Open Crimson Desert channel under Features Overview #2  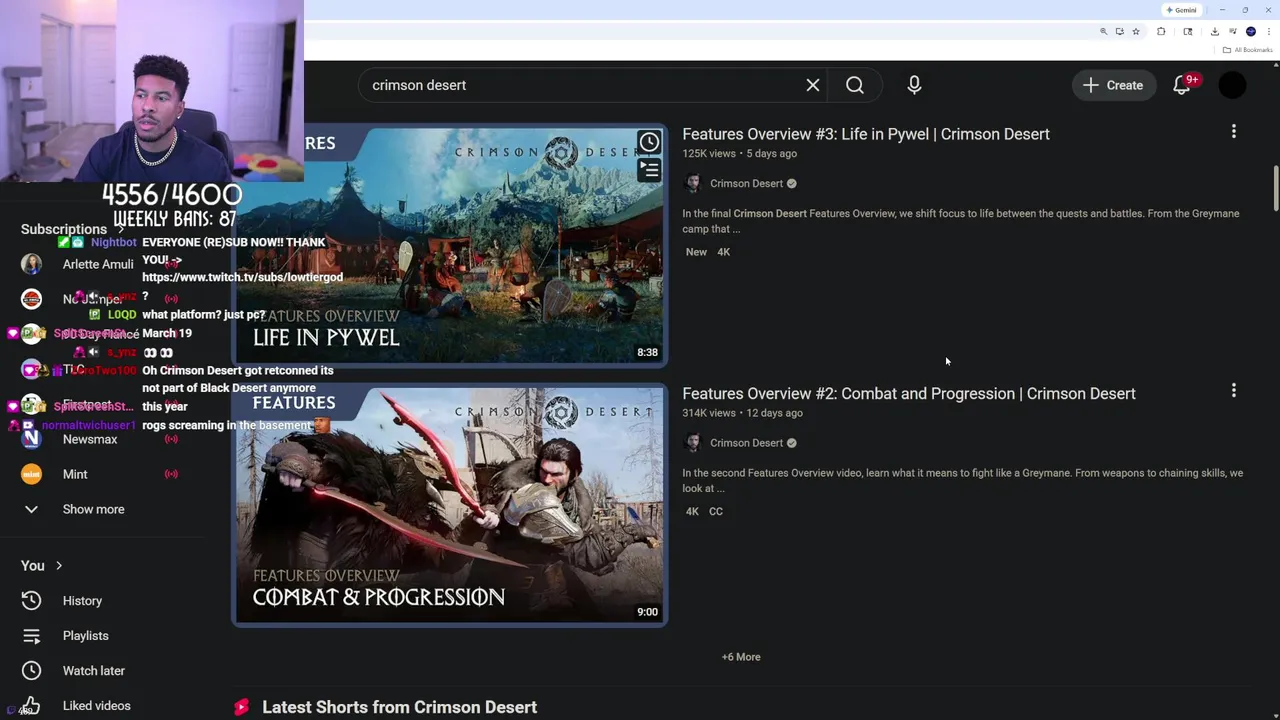coord(746,443)
